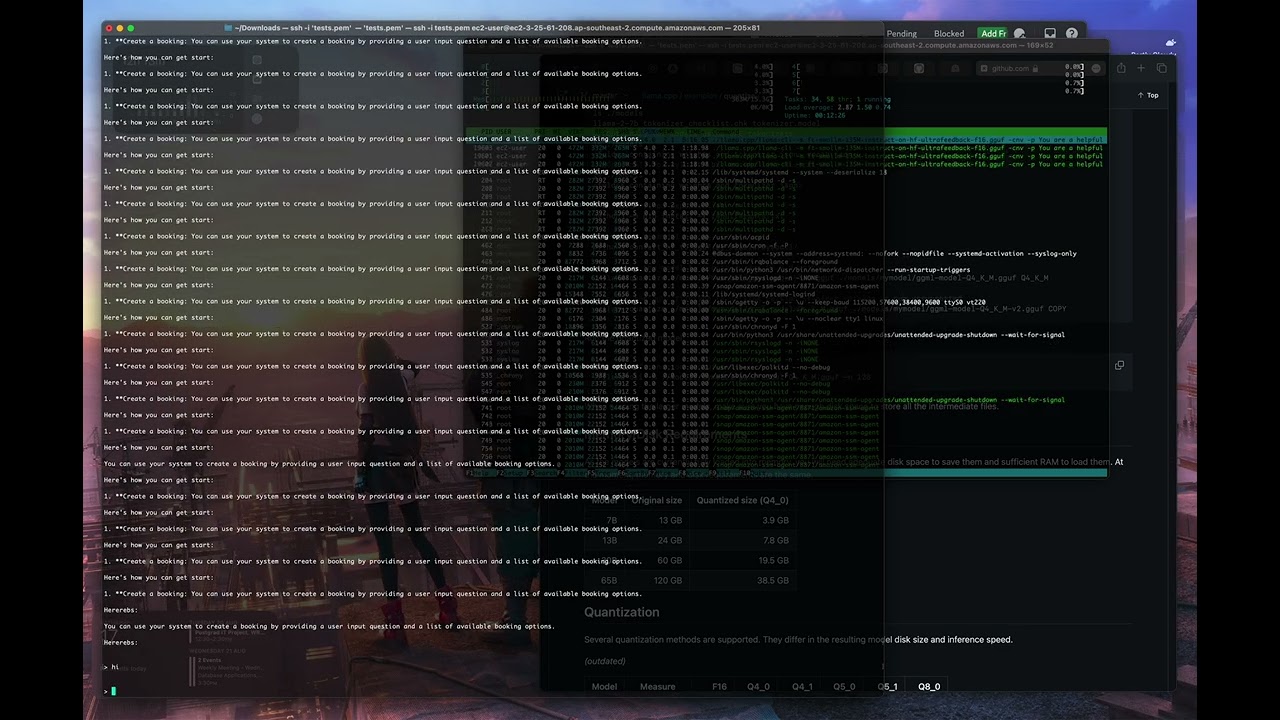
Task: Click the '> hi' line in the terminal
Action: pos(111,667)
